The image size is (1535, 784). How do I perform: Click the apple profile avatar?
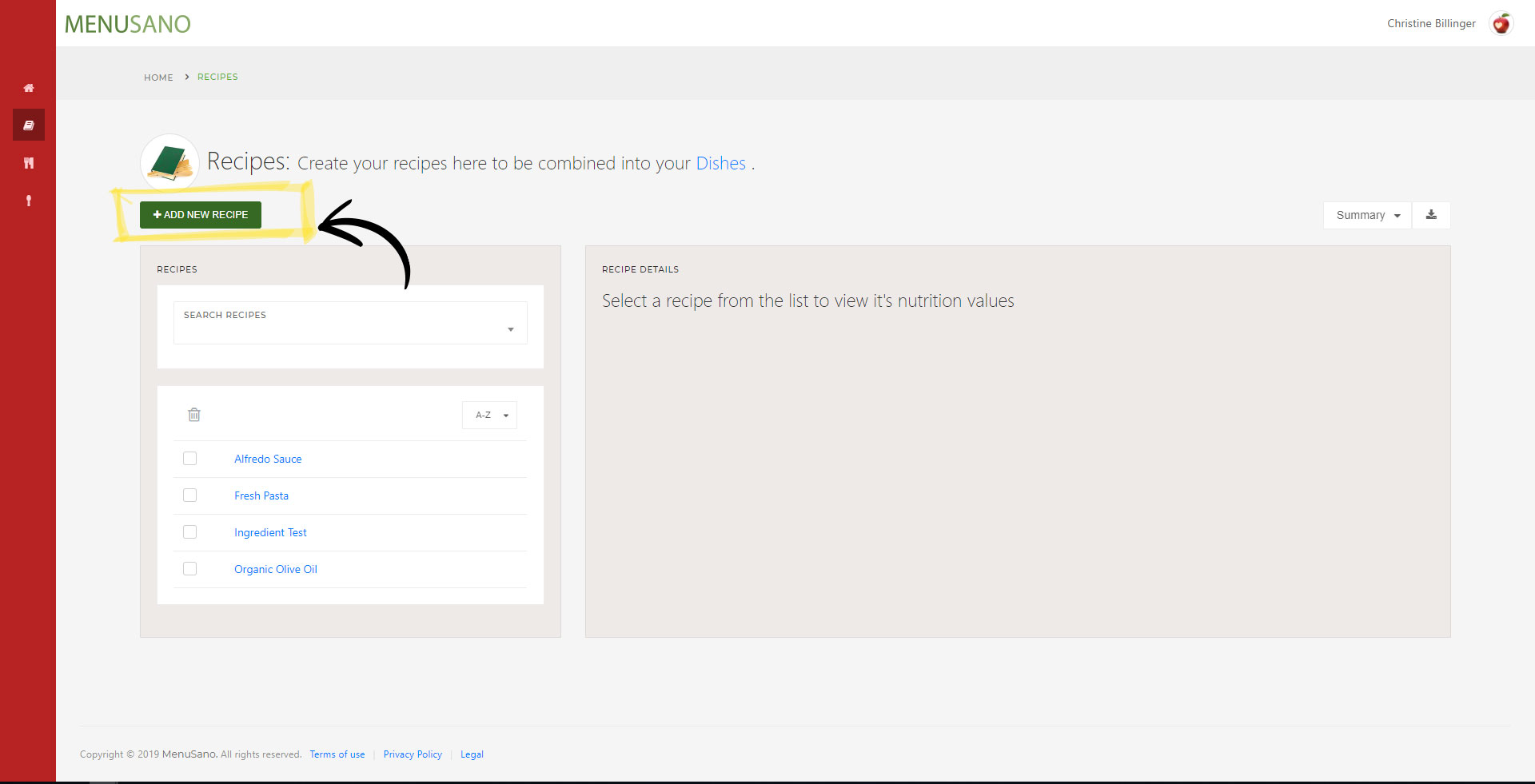[x=1501, y=24]
